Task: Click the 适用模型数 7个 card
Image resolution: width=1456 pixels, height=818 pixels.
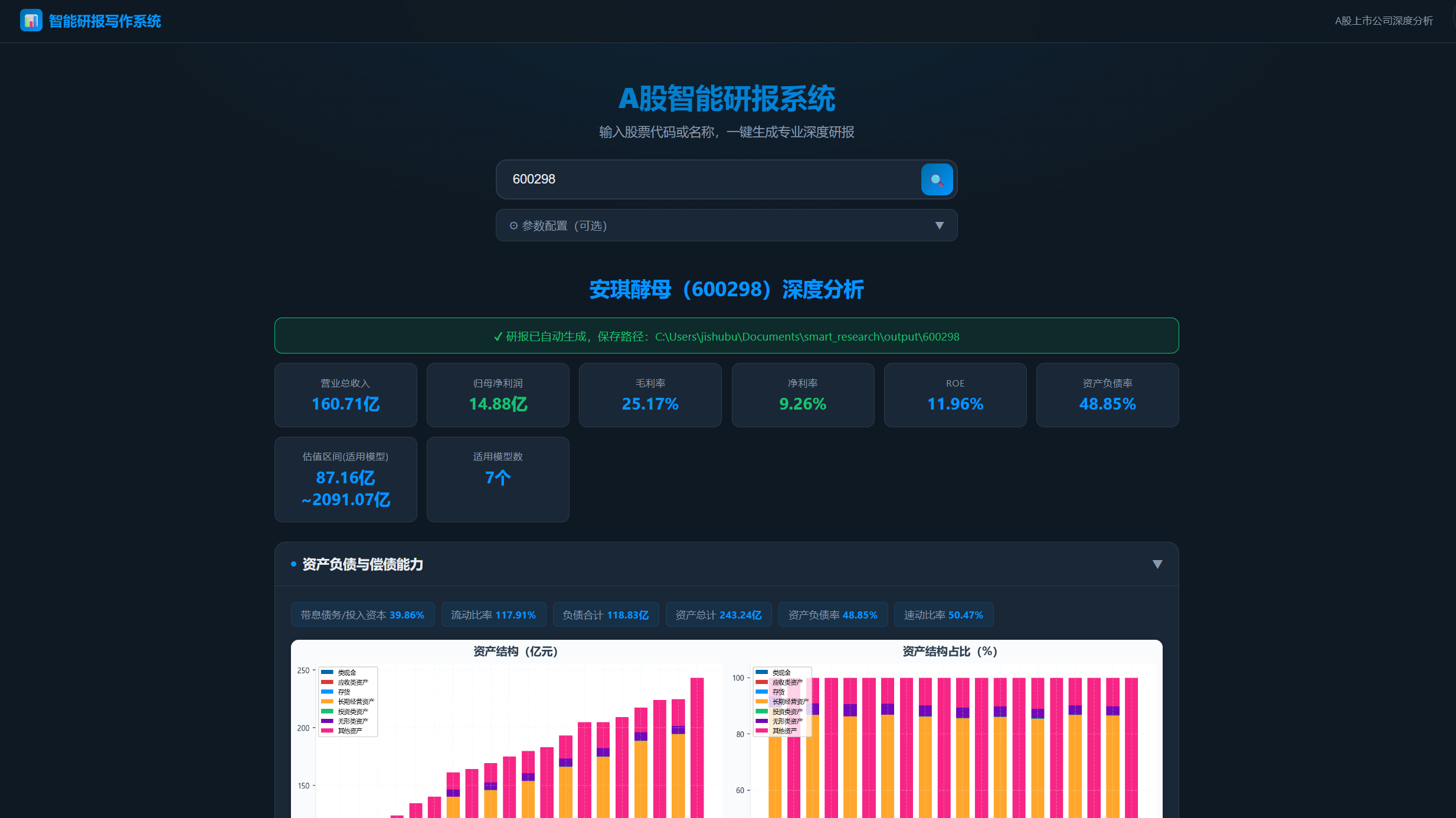Action: pyautogui.click(x=498, y=479)
